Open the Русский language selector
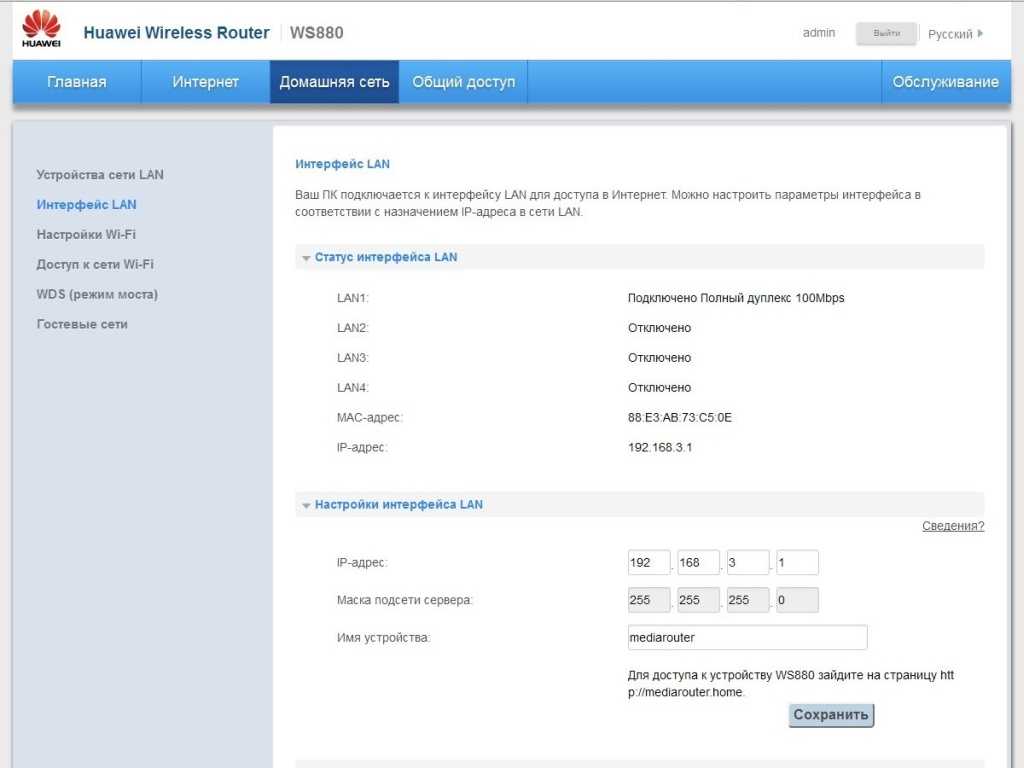The image size is (1024, 768). coord(955,34)
